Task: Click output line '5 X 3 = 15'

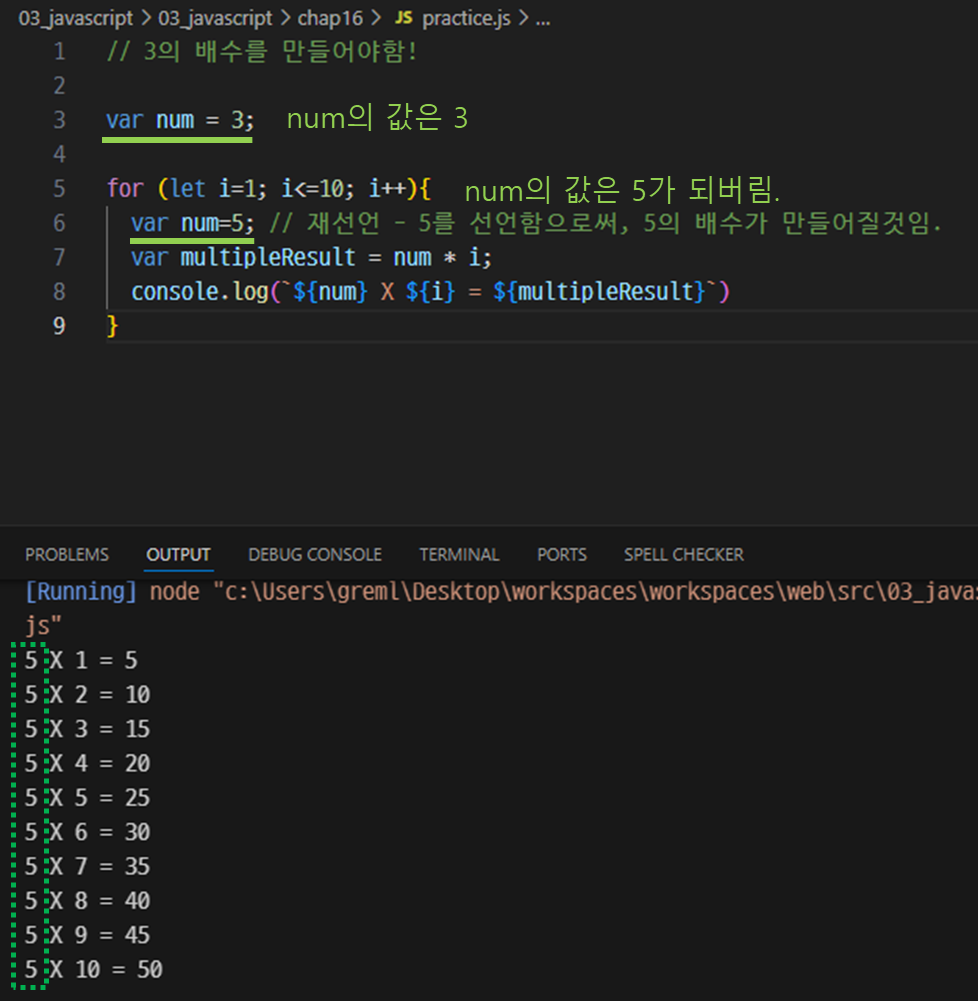Action: pyautogui.click(x=87, y=729)
